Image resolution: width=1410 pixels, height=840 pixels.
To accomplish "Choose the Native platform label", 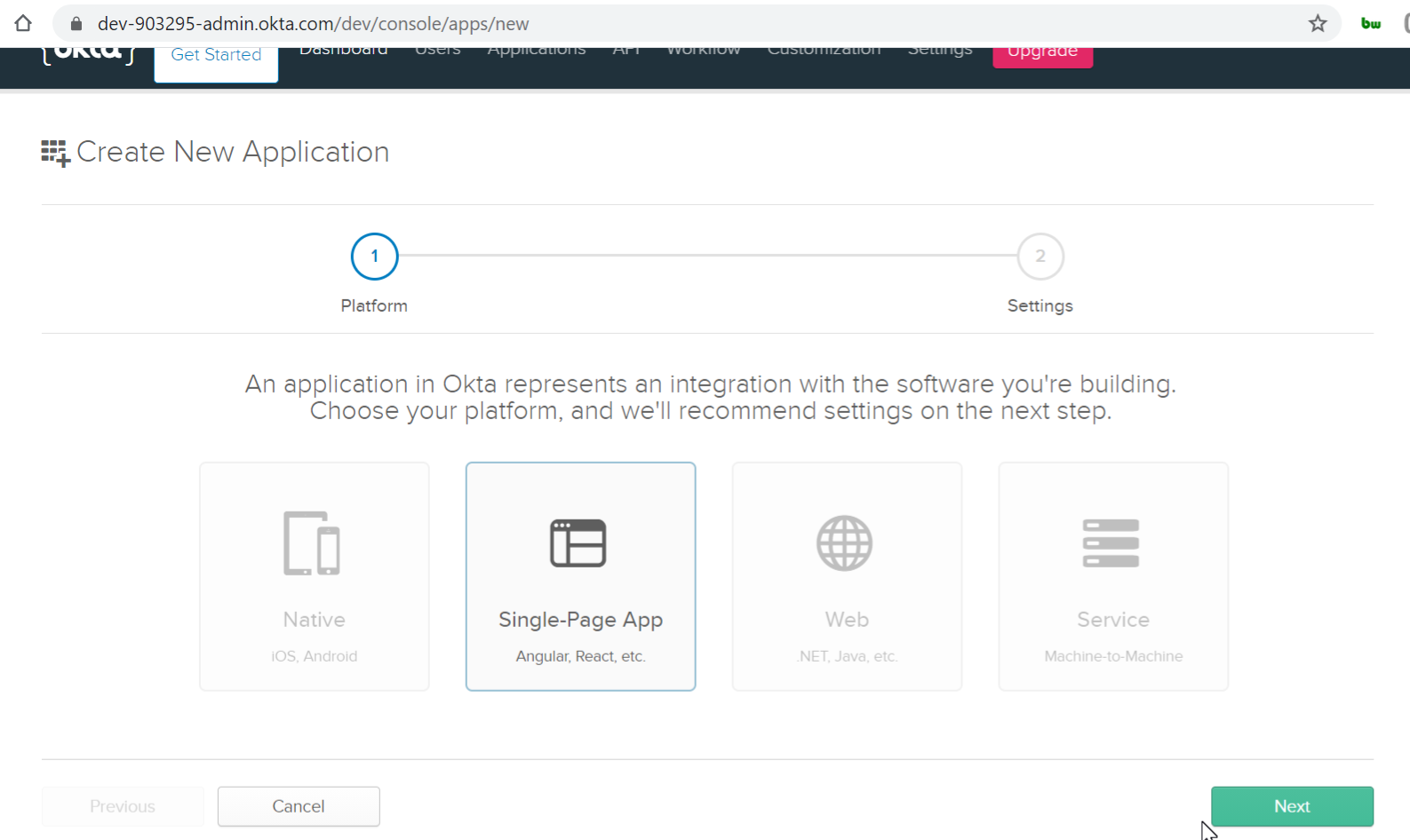I will (x=315, y=620).
